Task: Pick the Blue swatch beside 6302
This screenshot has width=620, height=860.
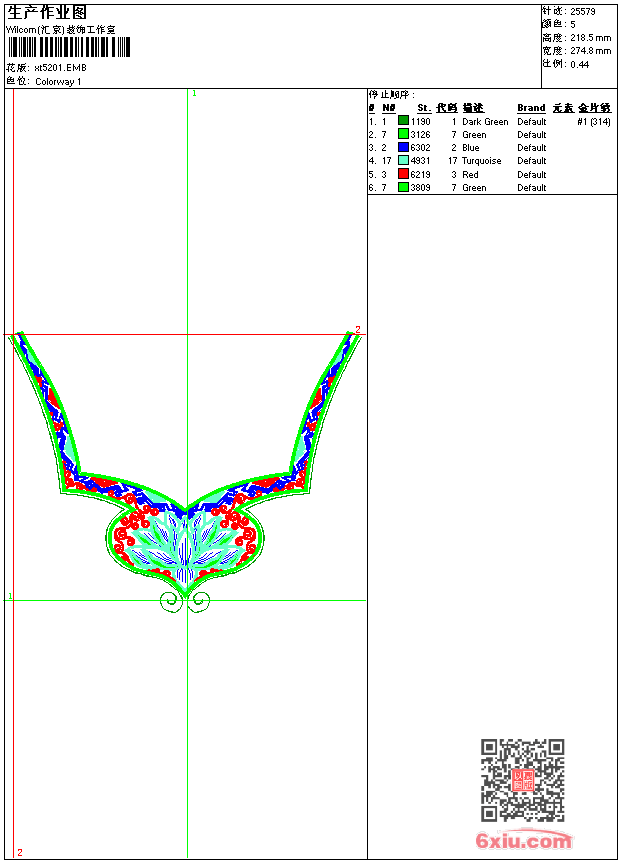Action: (x=403, y=147)
